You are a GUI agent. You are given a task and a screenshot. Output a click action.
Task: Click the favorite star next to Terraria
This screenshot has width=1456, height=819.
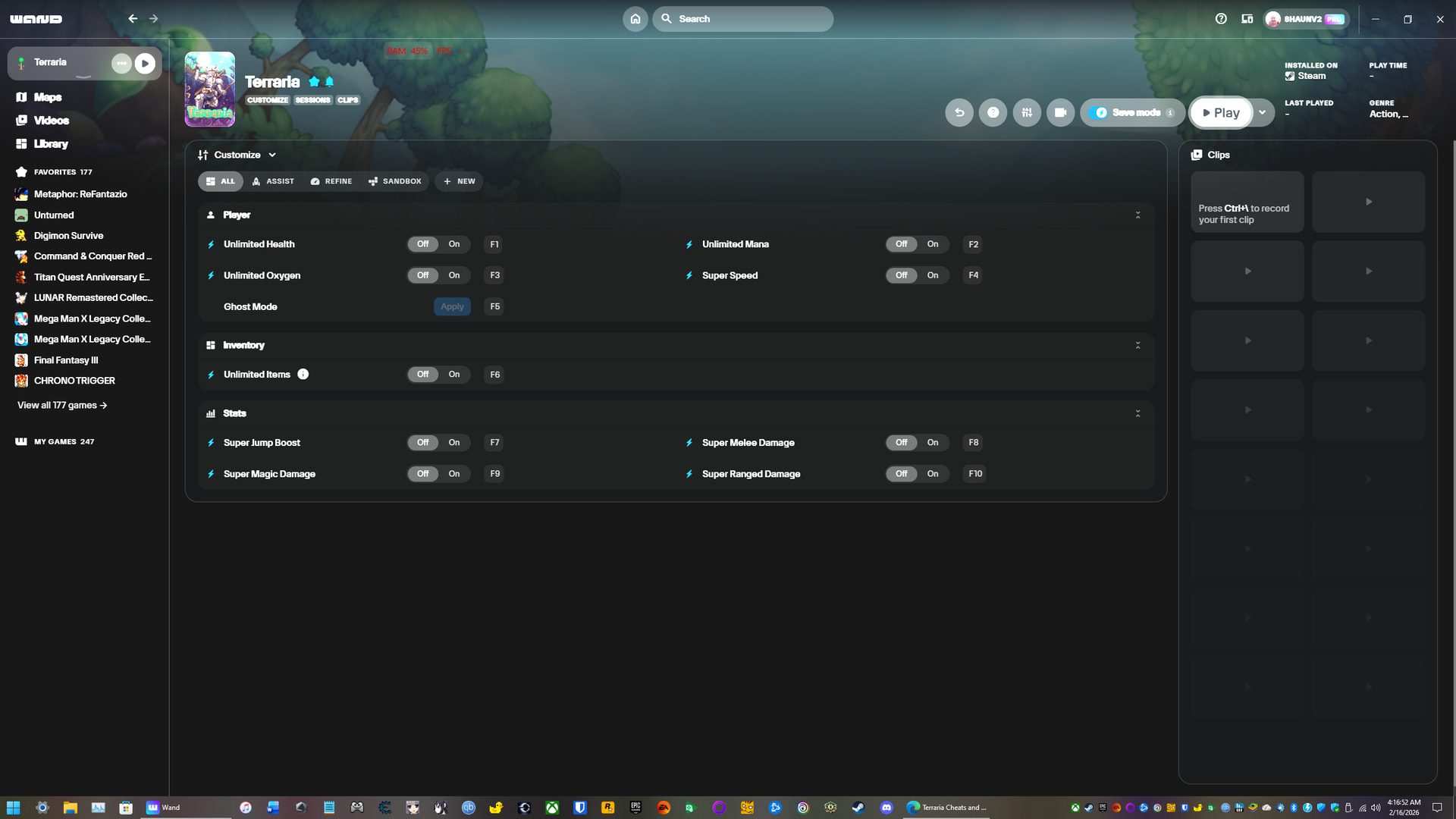coord(314,81)
